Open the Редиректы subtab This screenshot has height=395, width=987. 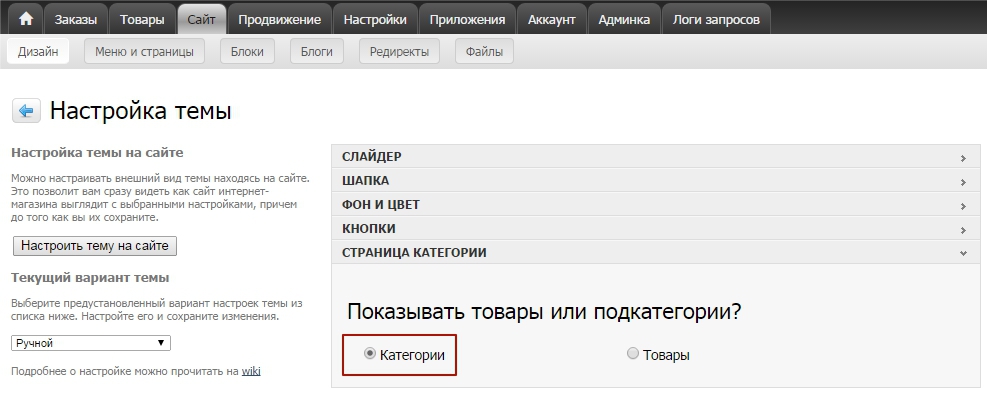click(399, 52)
